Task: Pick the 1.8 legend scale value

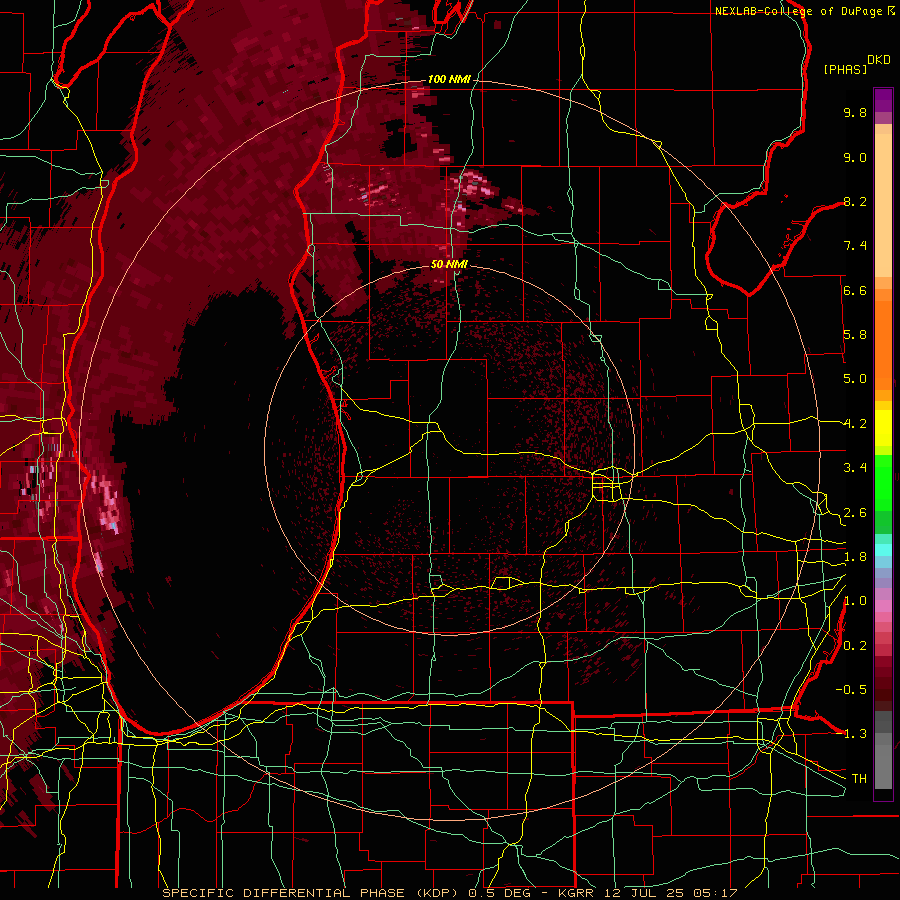Action: coord(855,557)
